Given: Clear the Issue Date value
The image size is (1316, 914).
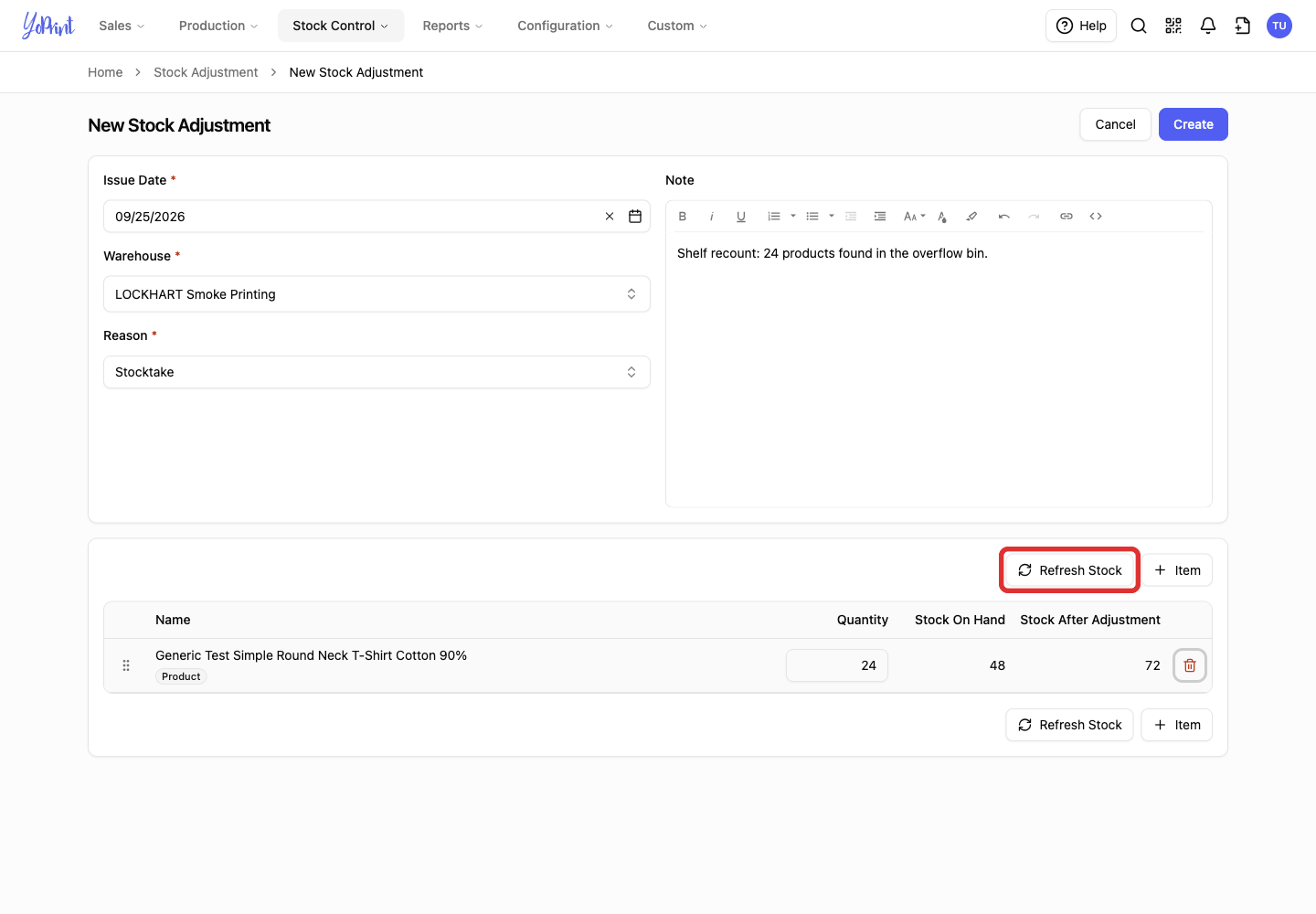Looking at the screenshot, I should (x=610, y=217).
